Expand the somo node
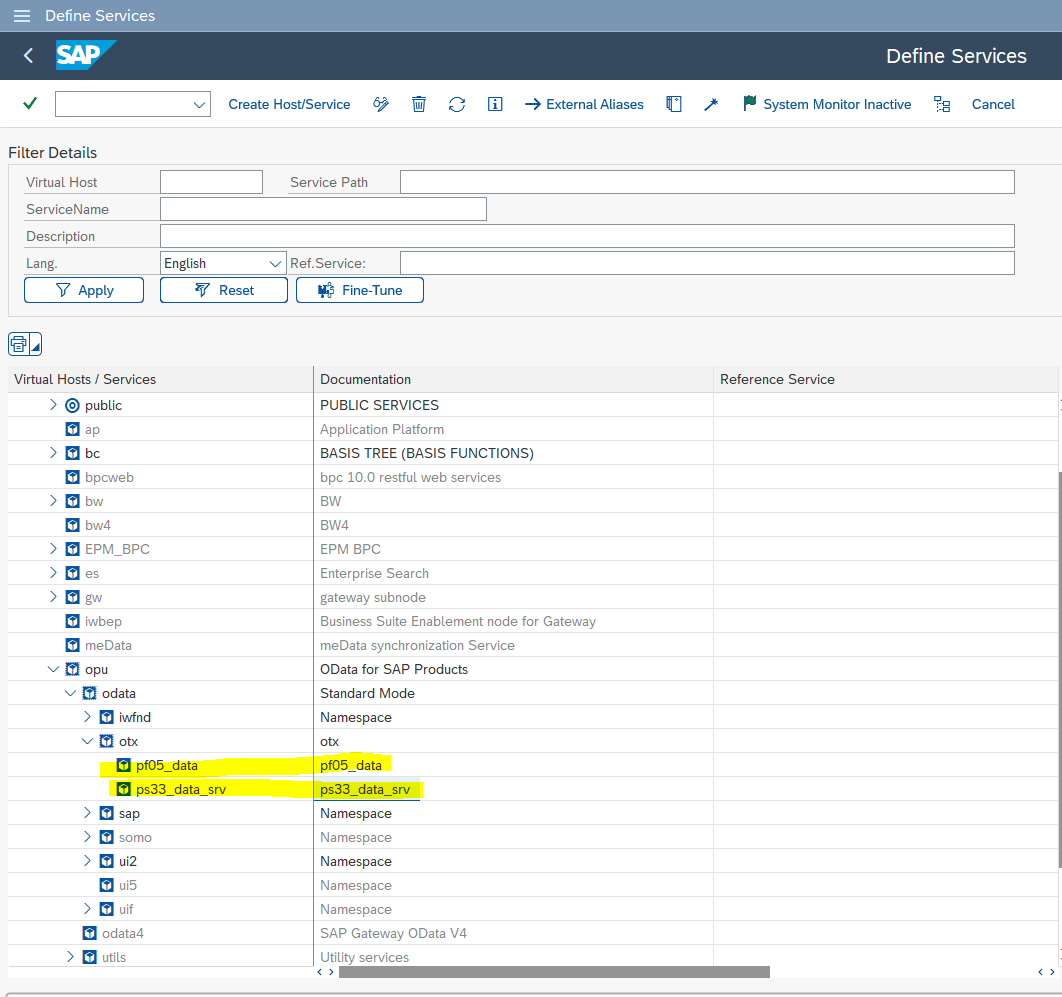This screenshot has height=997, width=1062. (87, 837)
